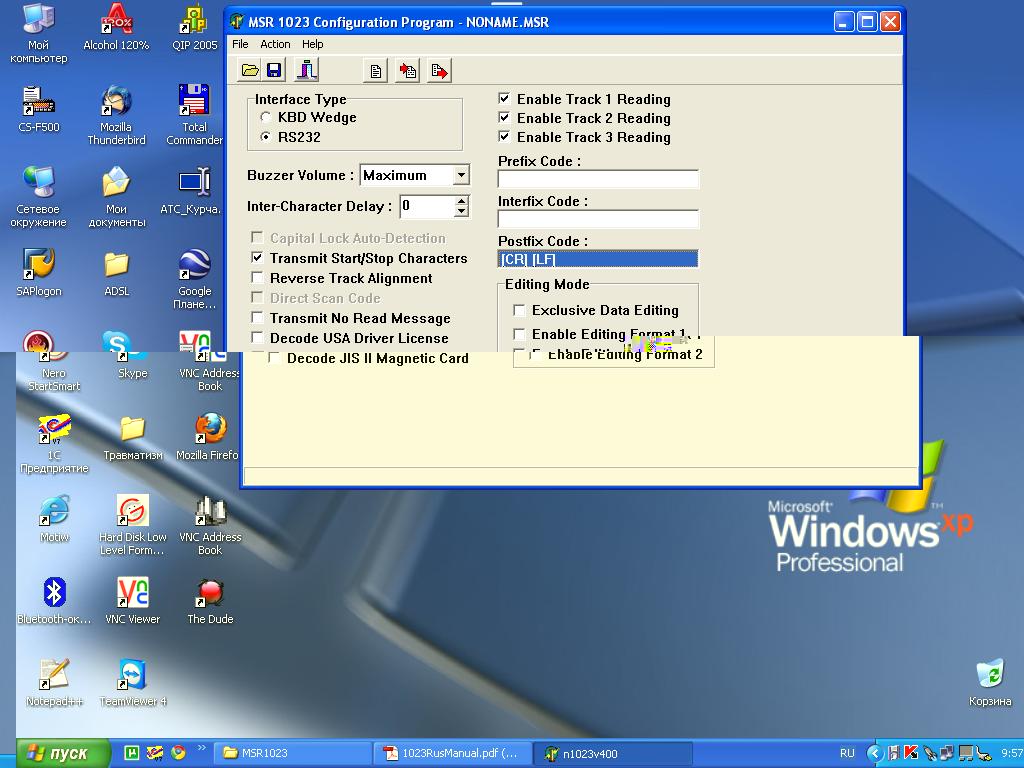Select the Mozilla Firefox desktop icon
Viewport: 1024px width, 768px height.
(209, 436)
